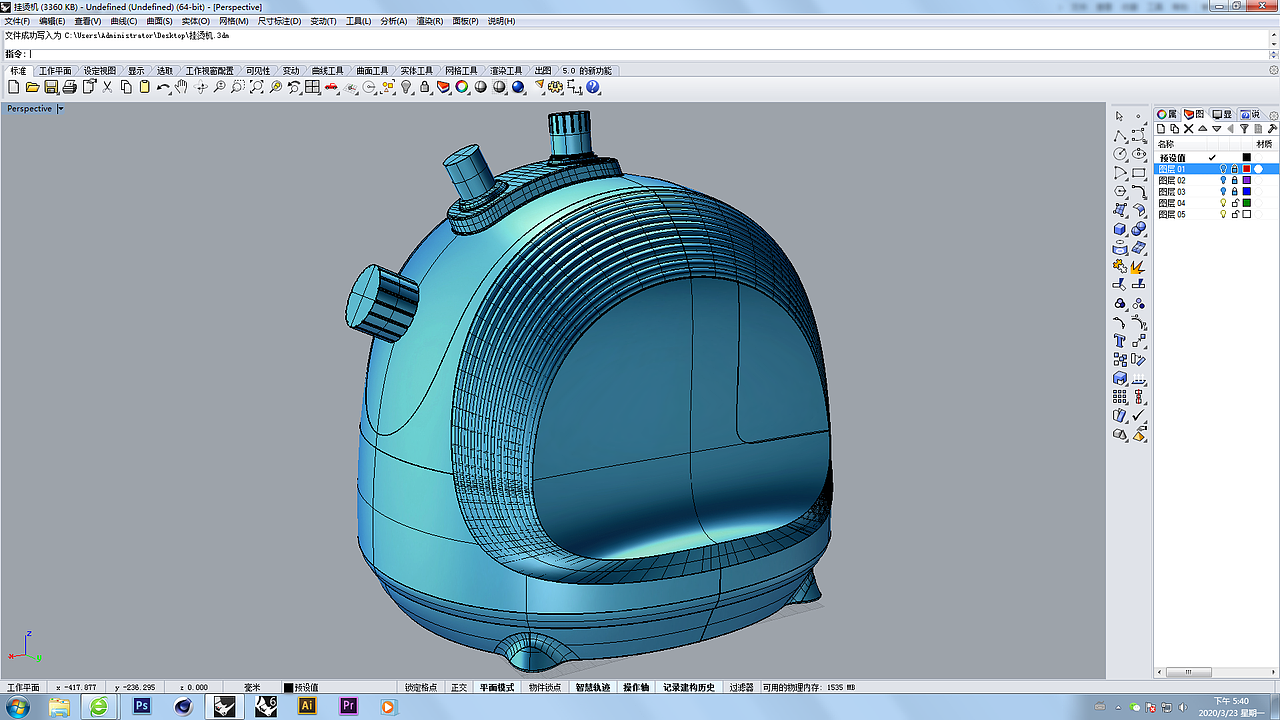The height and width of the screenshot is (720, 1280).
Task: Click the red car render-view icon
Action: tap(332, 87)
